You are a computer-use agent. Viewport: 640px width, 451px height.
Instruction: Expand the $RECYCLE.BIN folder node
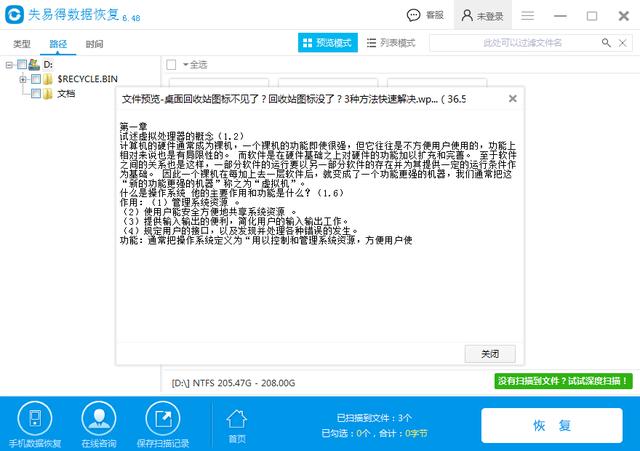[23, 79]
